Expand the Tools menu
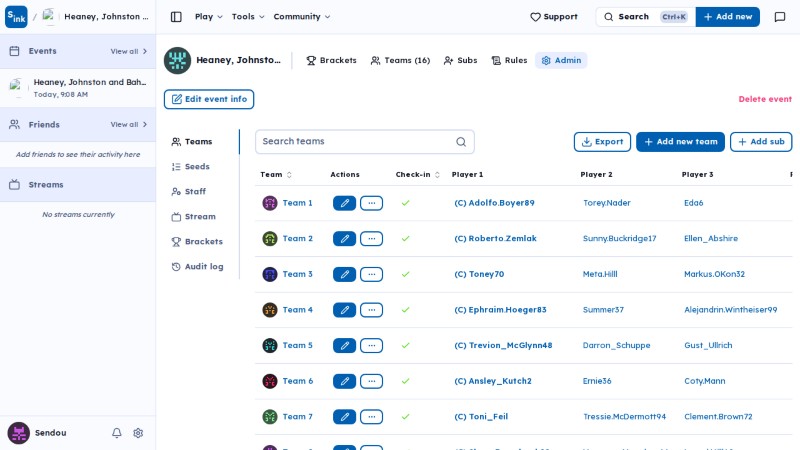This screenshot has width=800, height=450. [x=248, y=17]
